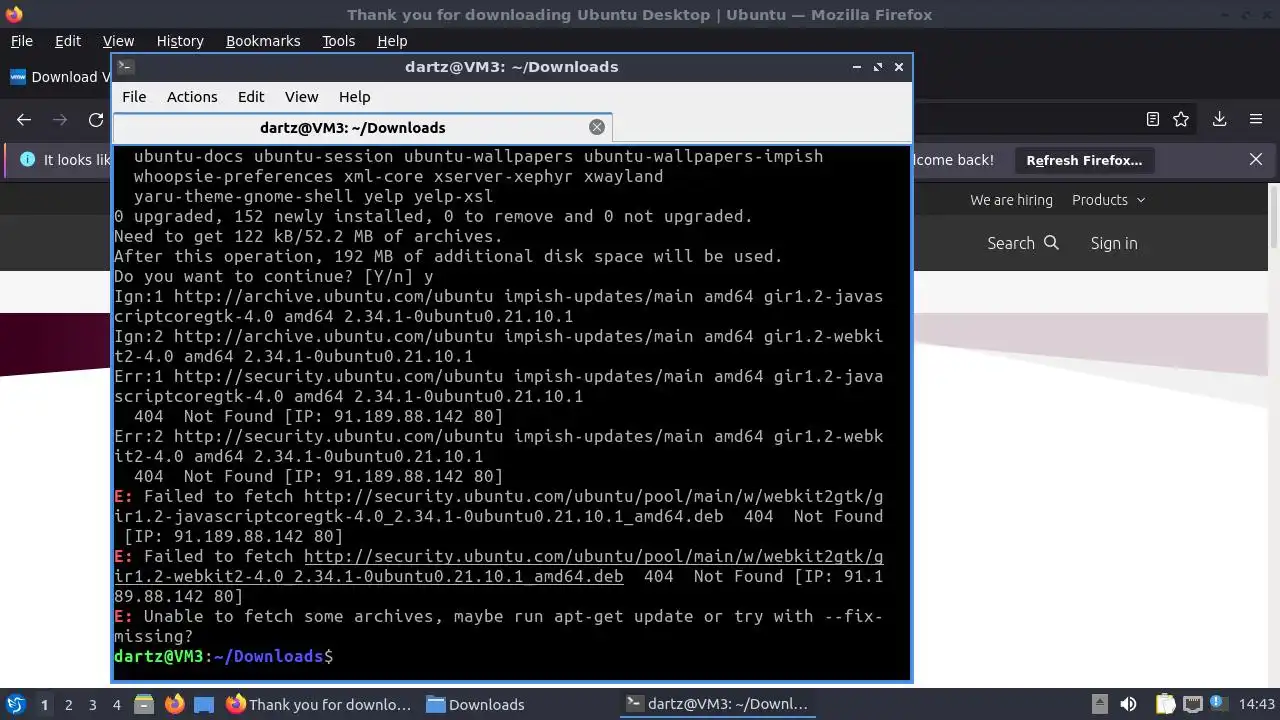Click the text 'Do you want to continue? [Y/n] y'
The image size is (1280, 720).
(x=274, y=276)
